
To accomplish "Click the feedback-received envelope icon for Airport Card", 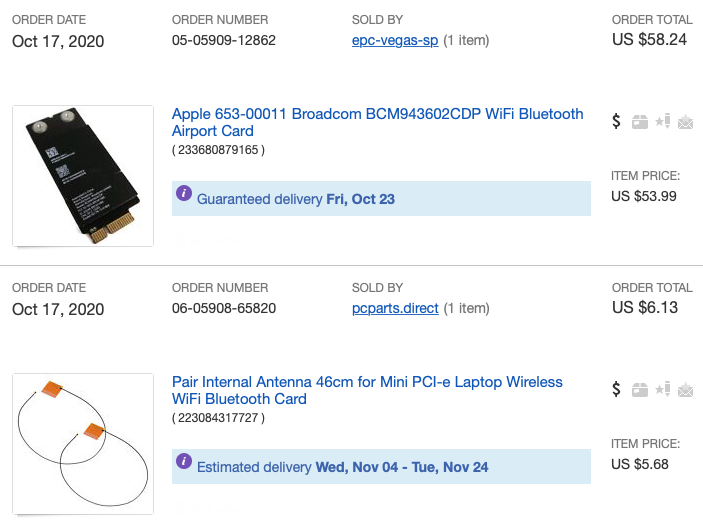I will click(x=686, y=121).
